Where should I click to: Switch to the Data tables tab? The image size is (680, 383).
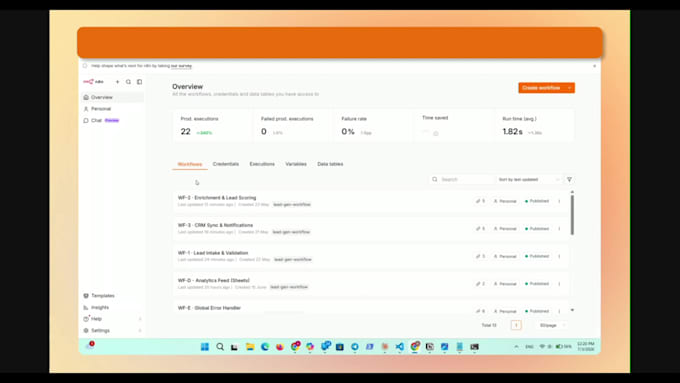pyautogui.click(x=330, y=164)
